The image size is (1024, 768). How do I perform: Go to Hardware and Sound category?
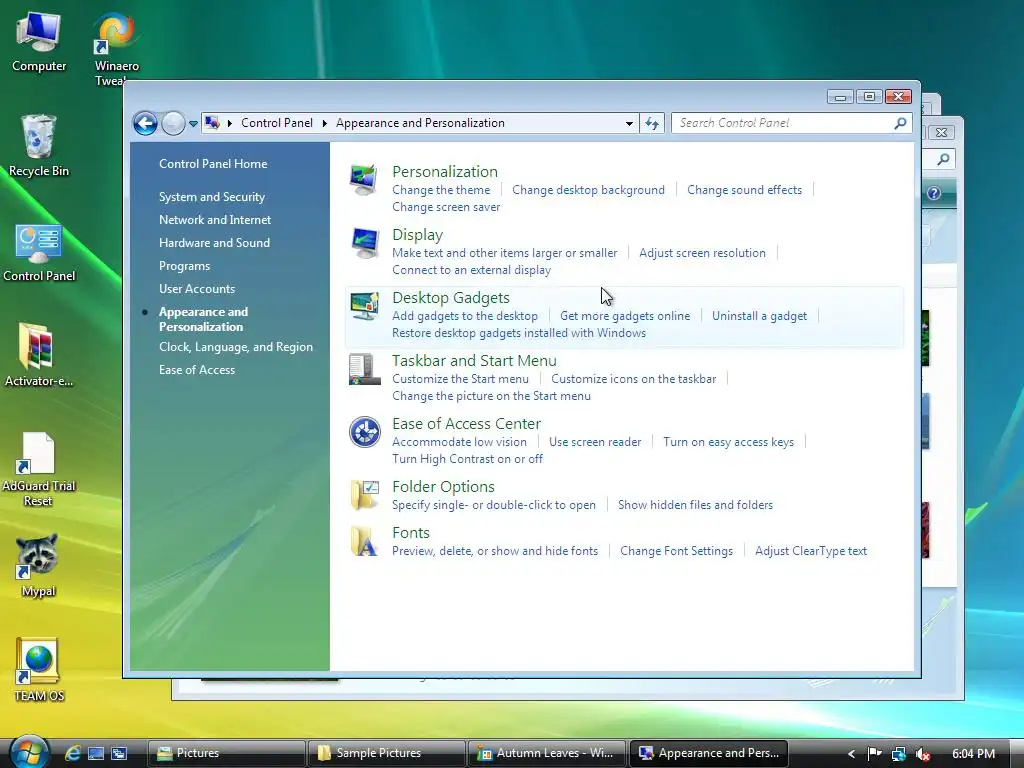point(214,242)
